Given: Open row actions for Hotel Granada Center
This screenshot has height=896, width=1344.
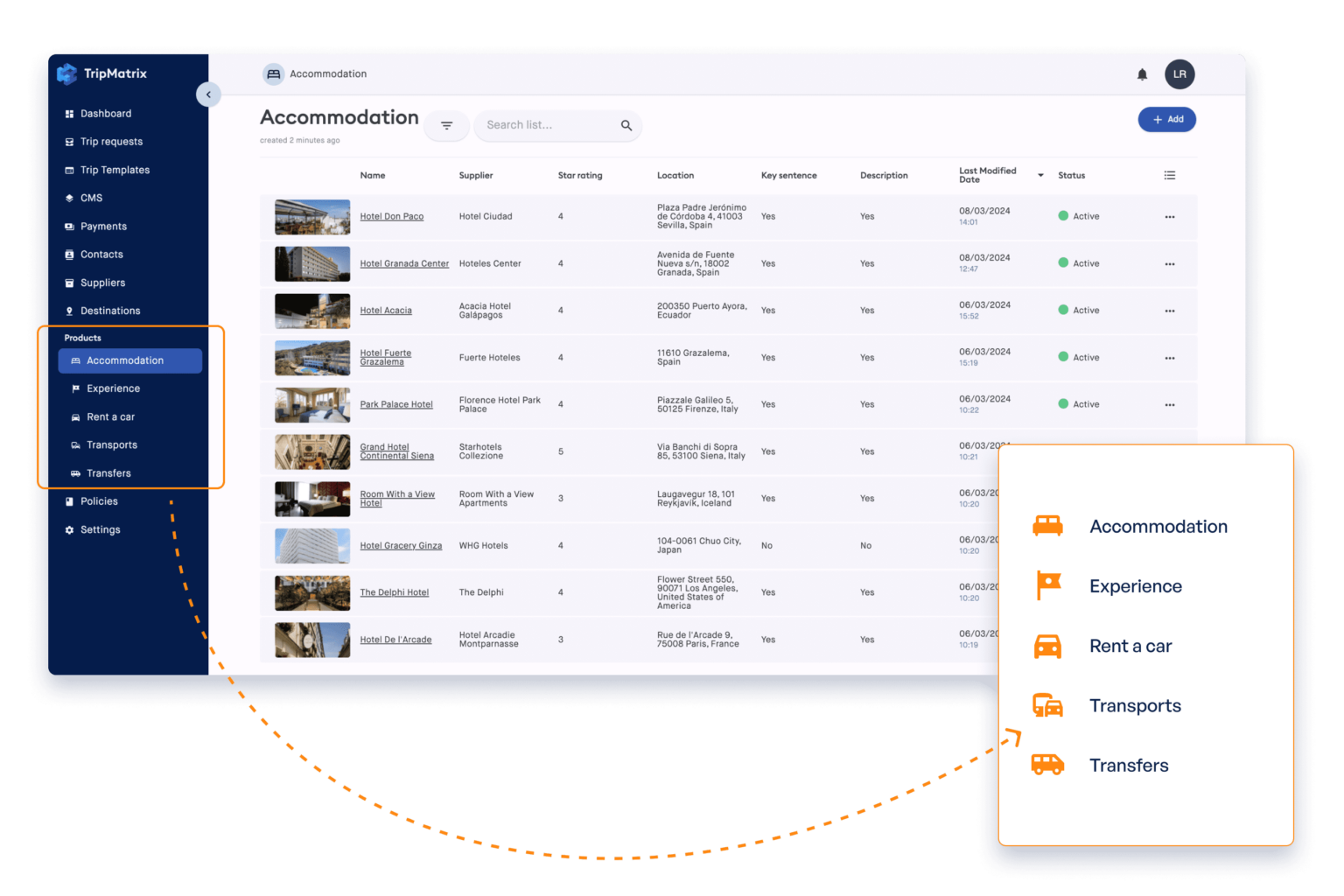Looking at the screenshot, I should [x=1170, y=263].
